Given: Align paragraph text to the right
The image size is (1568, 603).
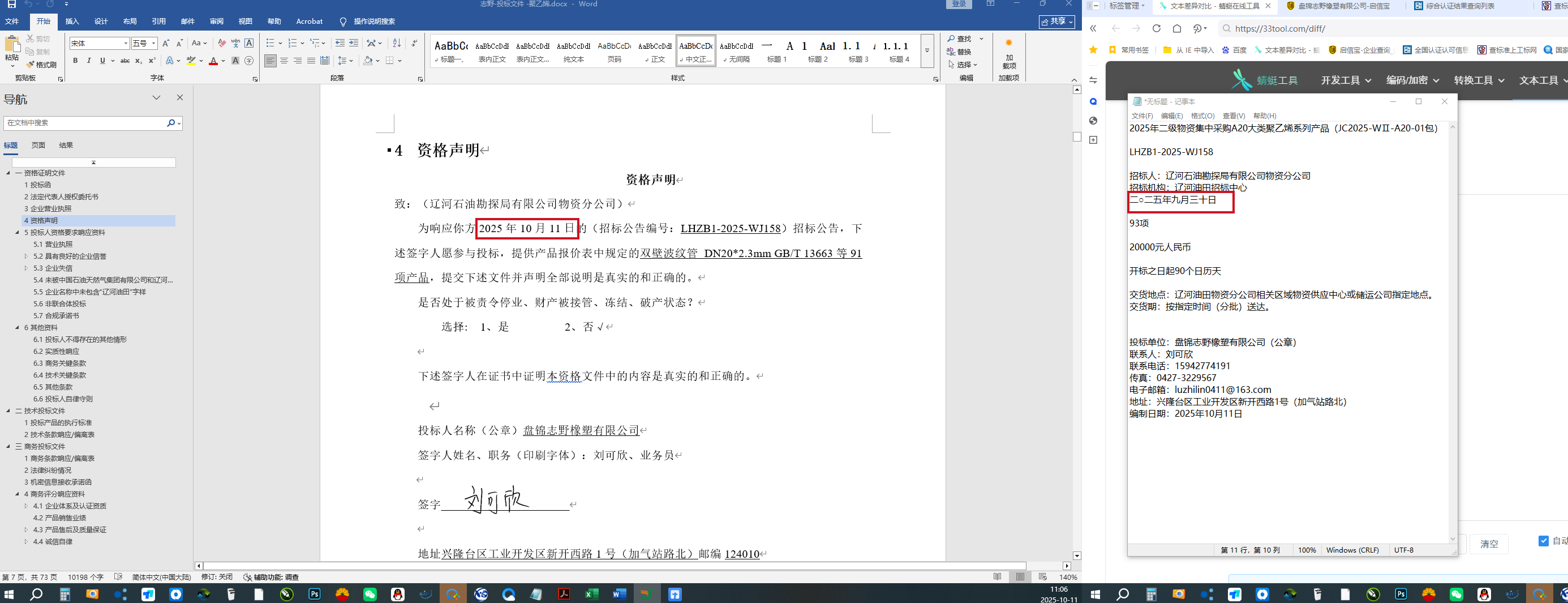Looking at the screenshot, I should point(298,61).
